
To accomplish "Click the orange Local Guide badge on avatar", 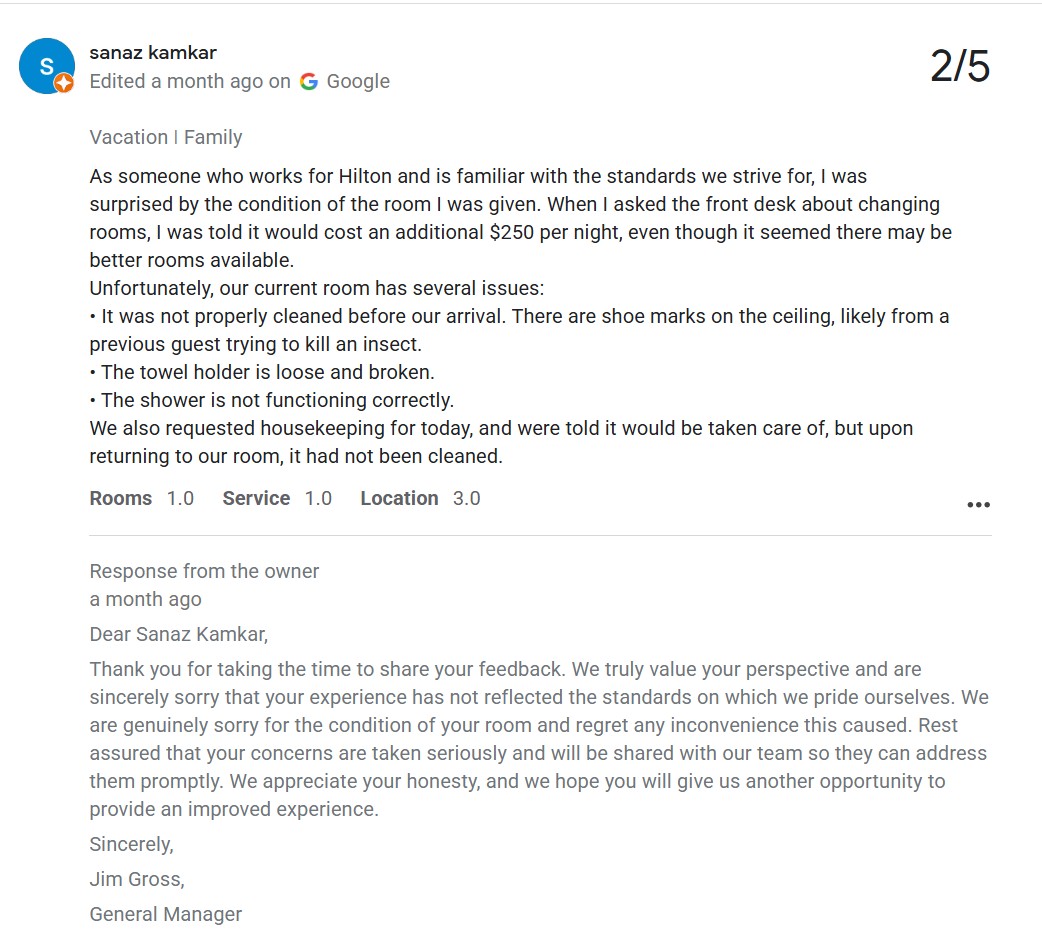I will tap(64, 83).
